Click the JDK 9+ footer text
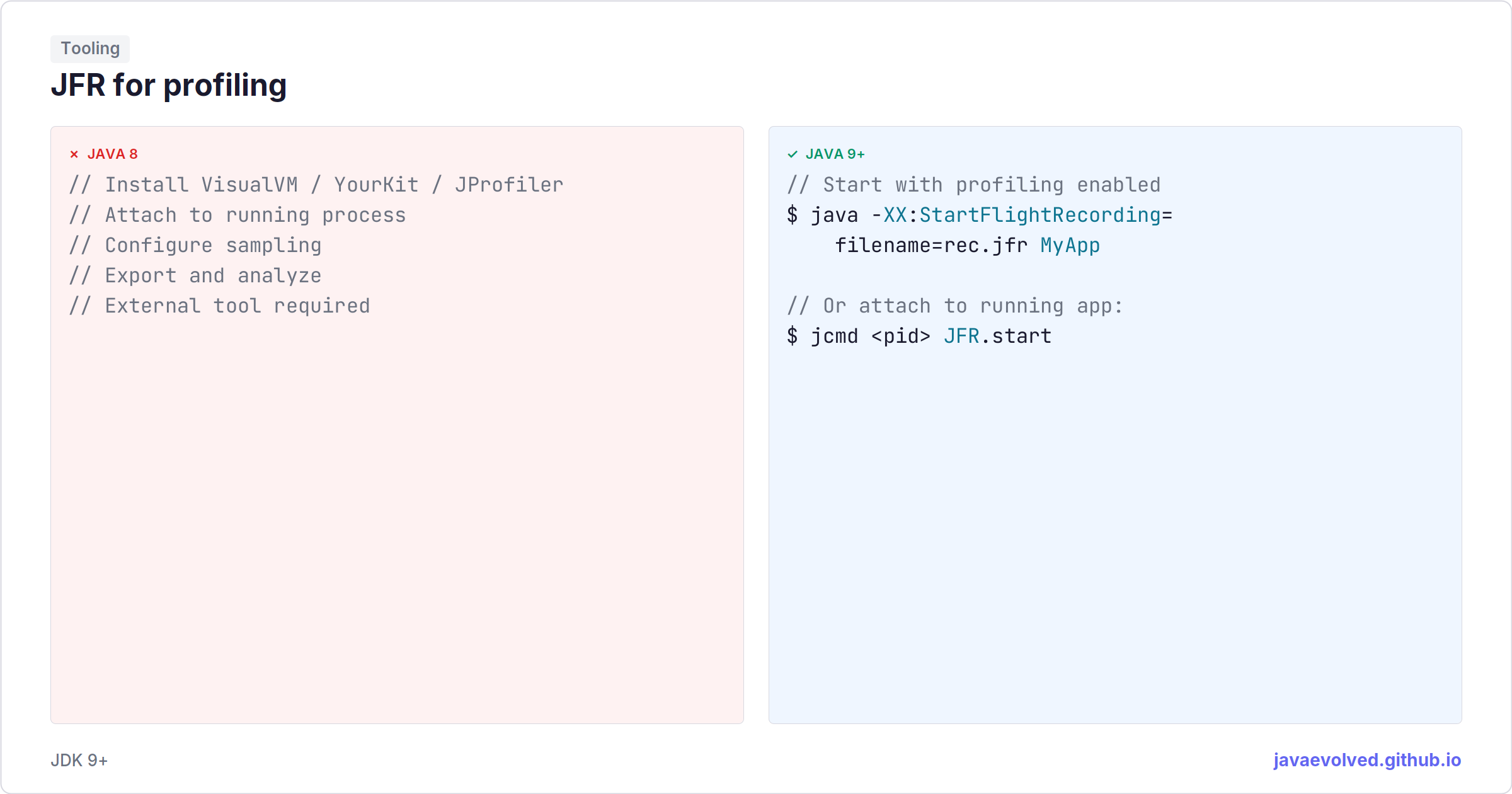Viewport: 1512px width, 794px height. 79,761
